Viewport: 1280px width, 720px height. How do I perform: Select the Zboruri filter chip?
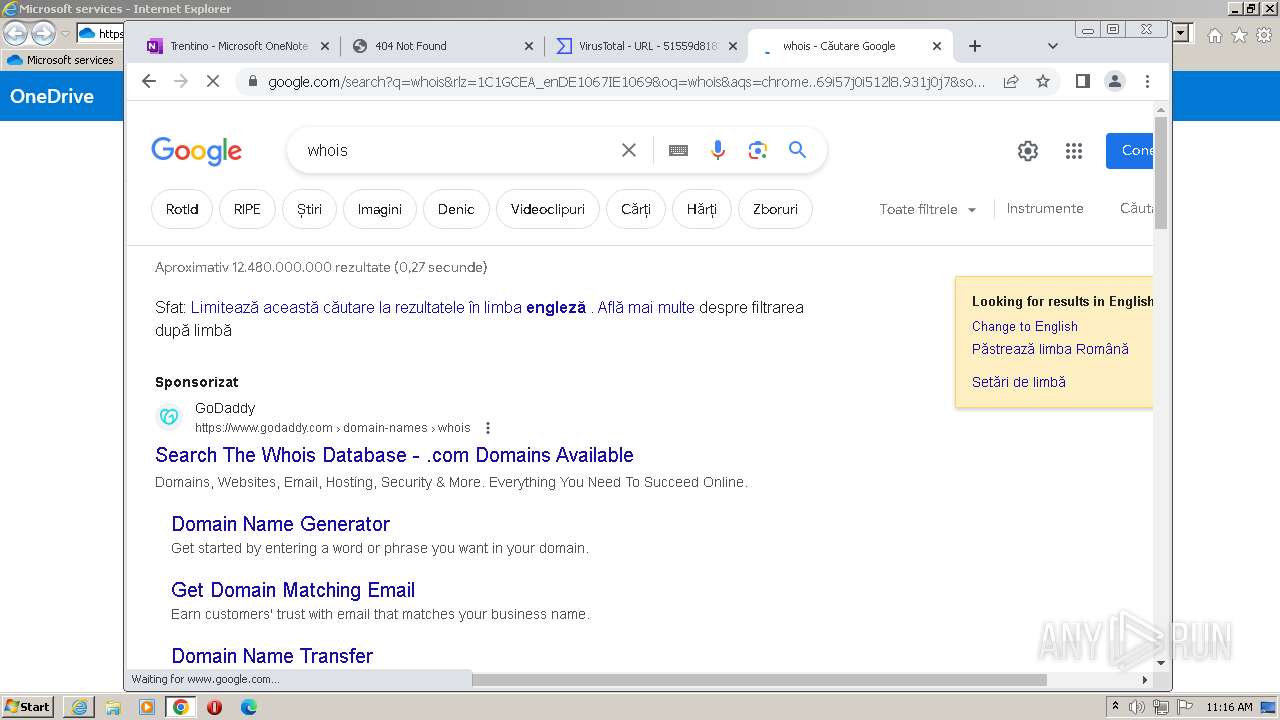click(775, 209)
